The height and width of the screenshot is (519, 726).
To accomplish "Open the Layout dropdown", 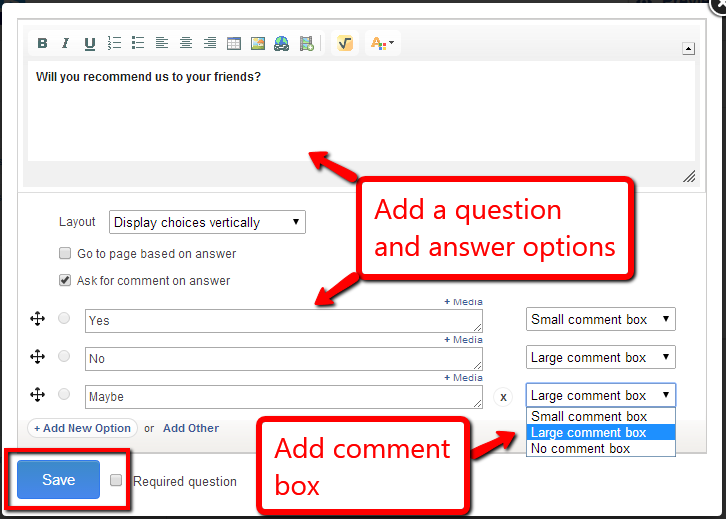I will tap(207, 222).
